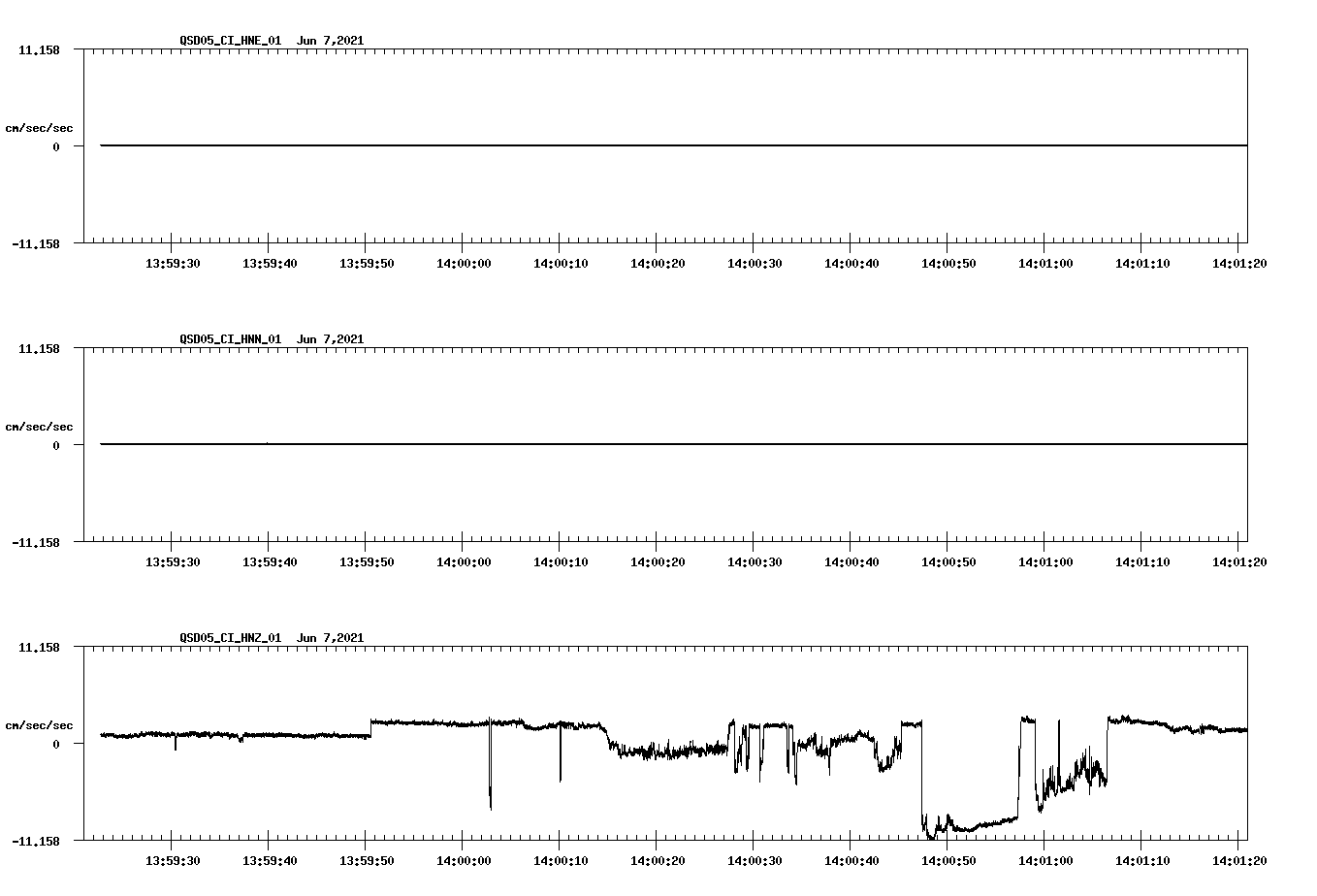The width and height of the screenshot is (1317, 896).
Task: Click the 13:59:50 time label under HNZ plot
Action: (367, 860)
